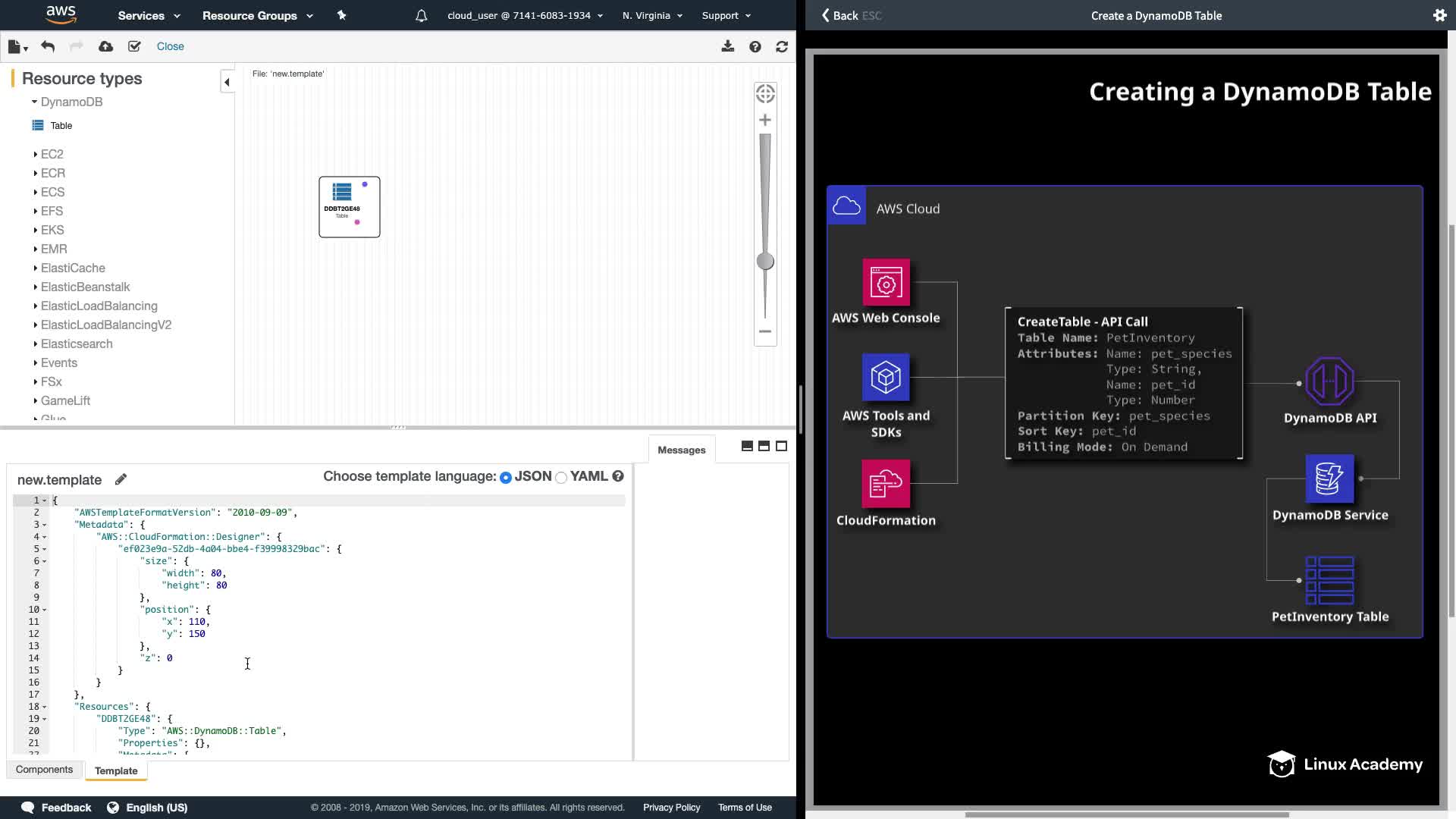Screen dimensions: 1456x819
Task: Collapse the Resource types side panel
Action: tap(227, 82)
